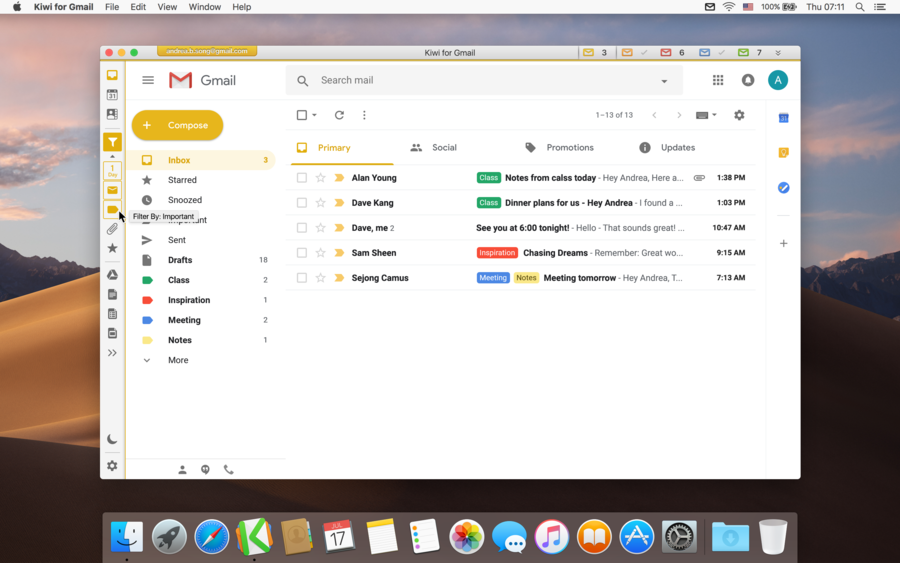Select Sejong Camus's email checkbox
This screenshot has height=563, width=900.
coord(301,278)
